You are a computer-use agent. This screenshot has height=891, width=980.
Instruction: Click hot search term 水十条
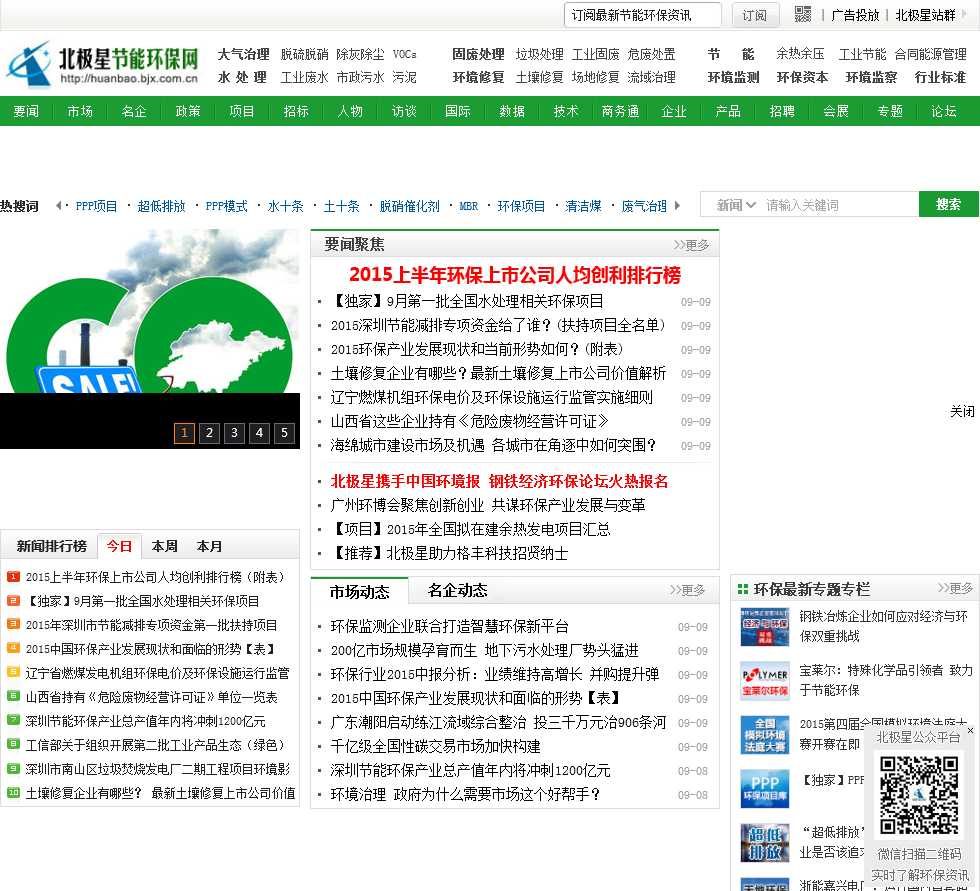286,206
